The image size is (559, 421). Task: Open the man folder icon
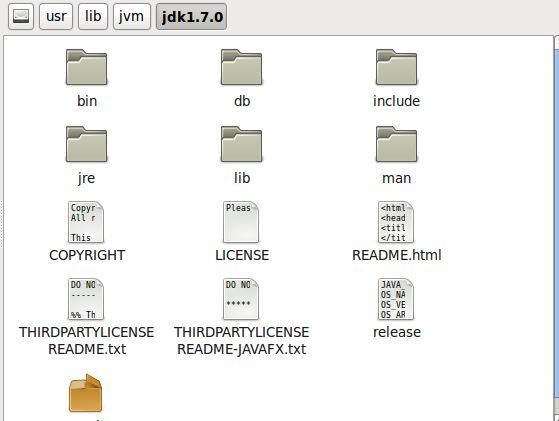coord(396,144)
